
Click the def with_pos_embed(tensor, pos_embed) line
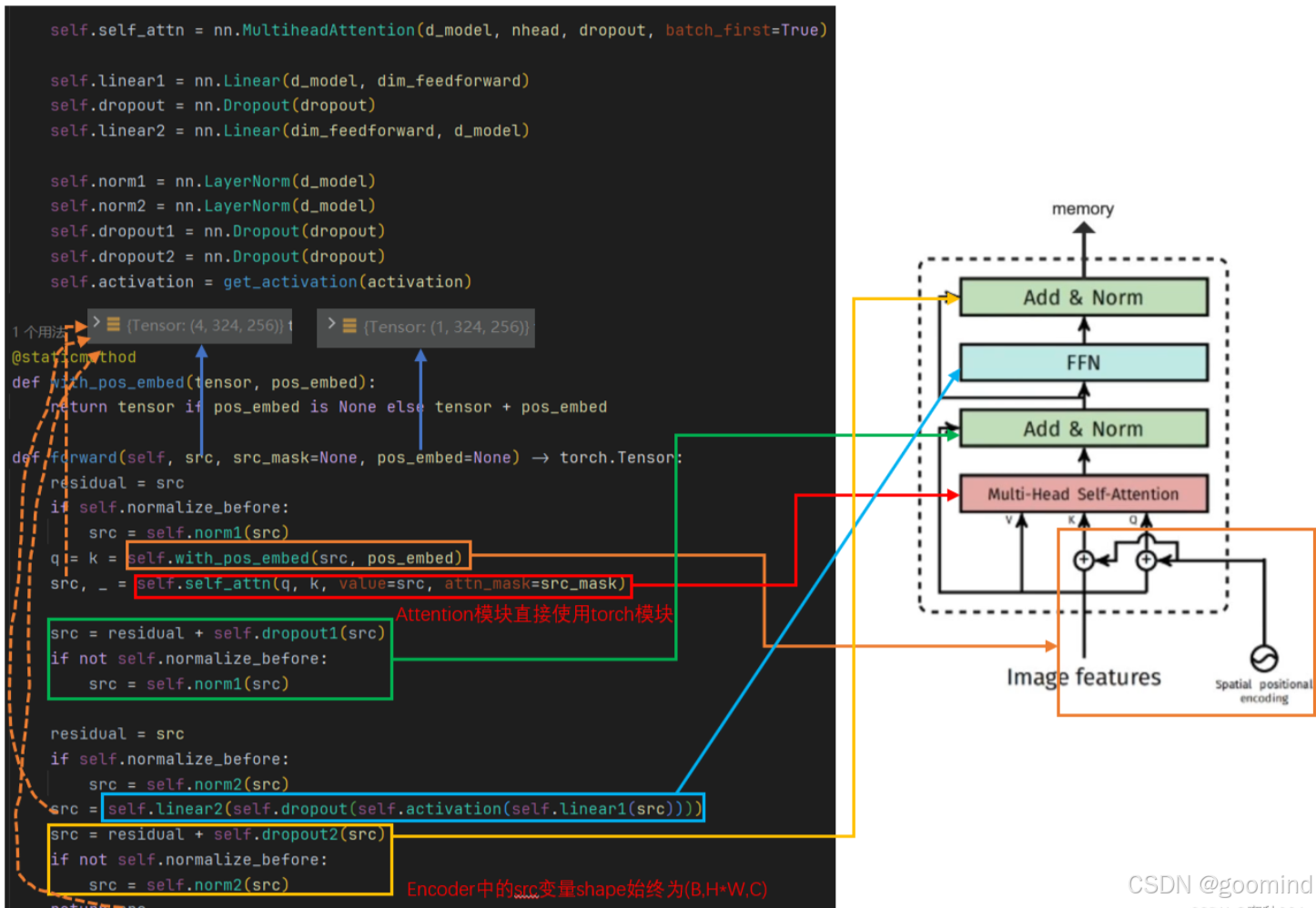[x=194, y=382]
